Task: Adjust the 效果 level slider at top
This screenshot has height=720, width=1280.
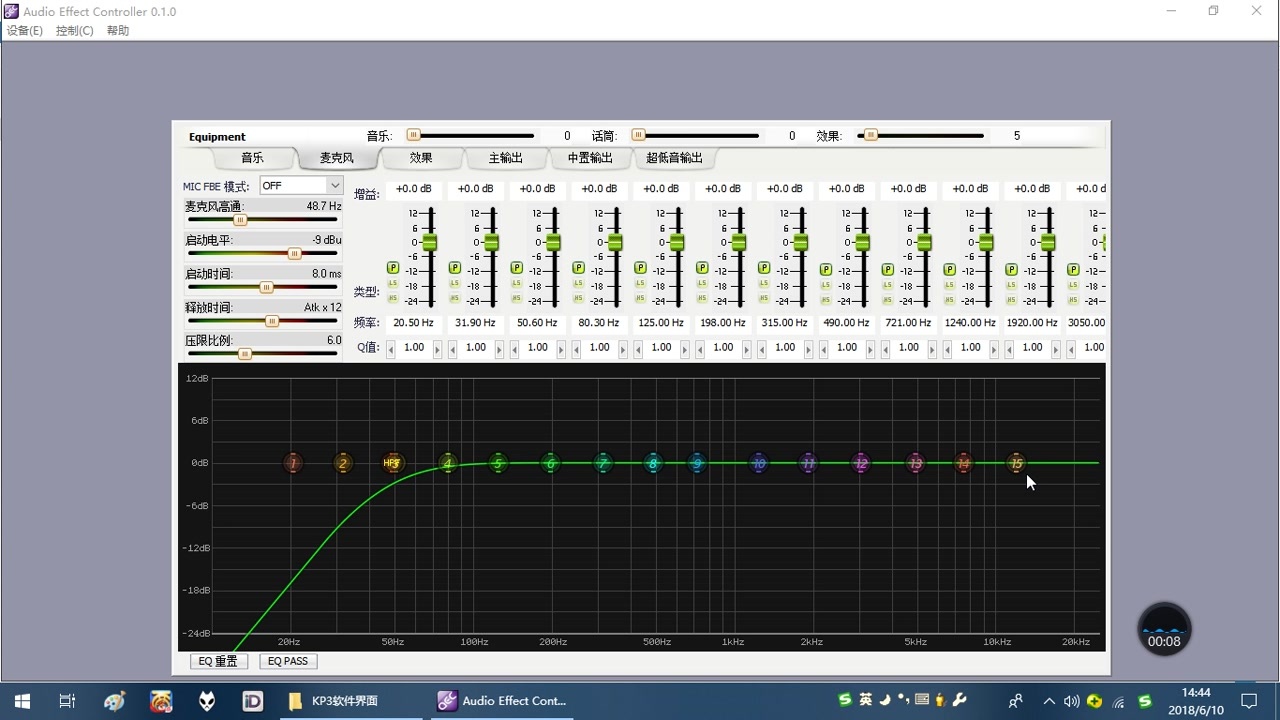Action: coord(870,135)
